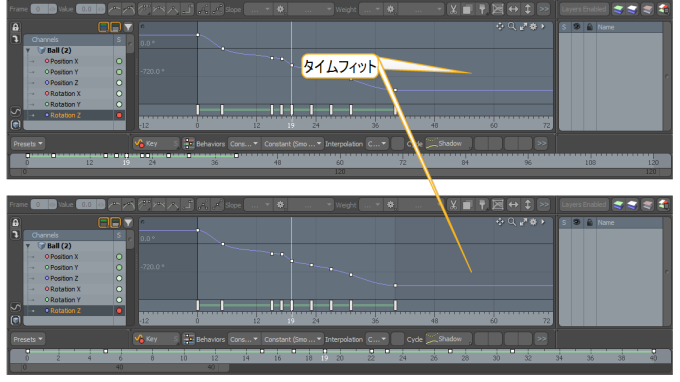The width and height of the screenshot is (680, 382).
Task: Toggle the green circle of the lower Rotation Y channel
Action: (x=119, y=300)
